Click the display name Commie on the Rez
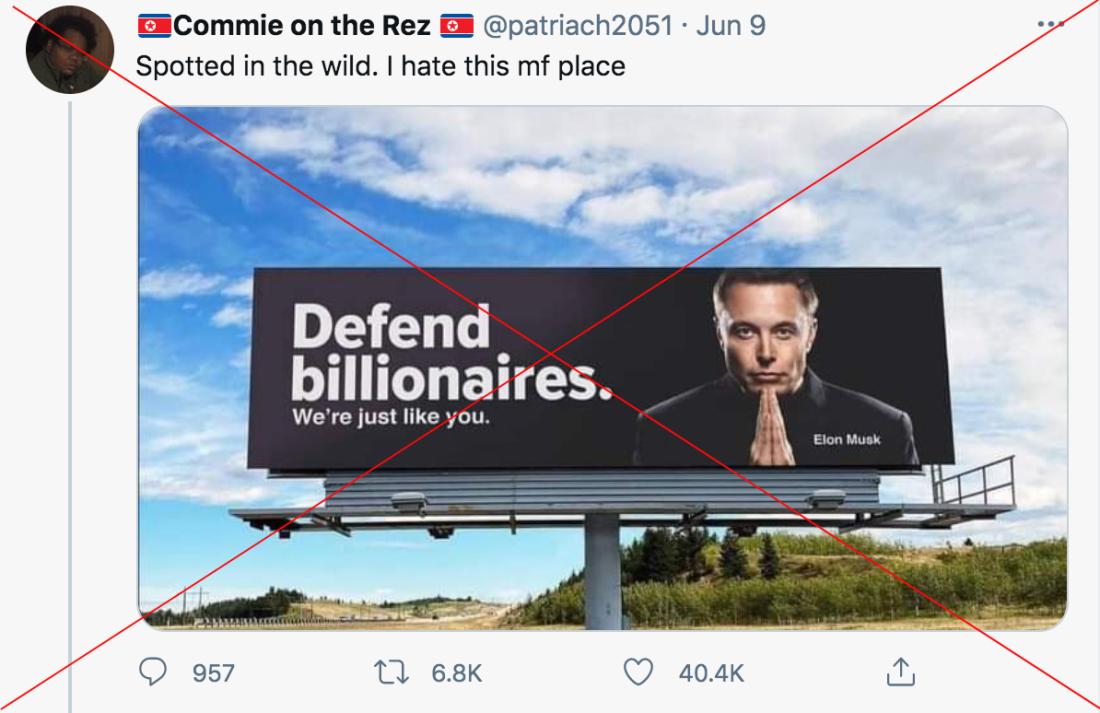 pyautogui.click(x=302, y=26)
